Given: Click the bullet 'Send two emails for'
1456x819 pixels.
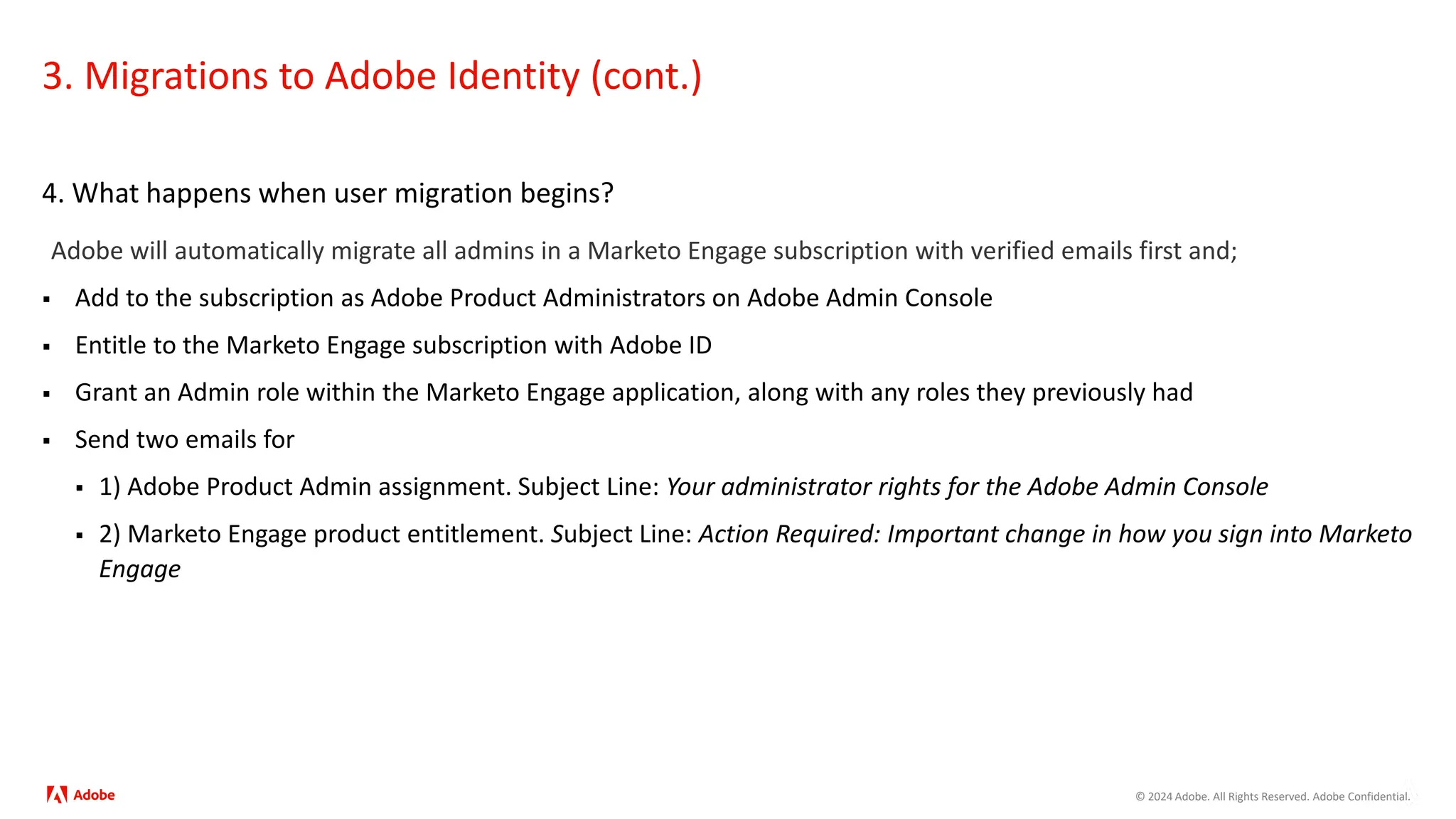Looking at the screenshot, I should point(185,439).
